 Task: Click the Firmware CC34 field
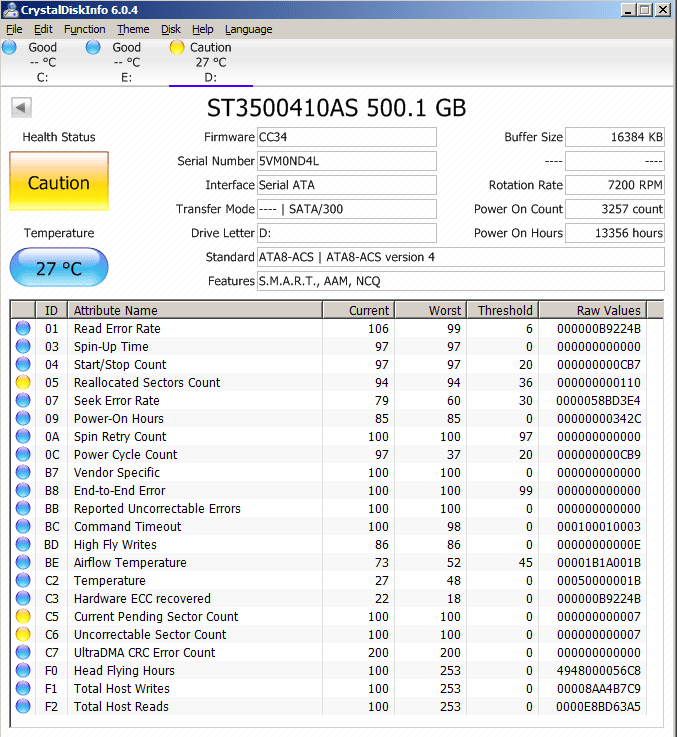coord(346,137)
